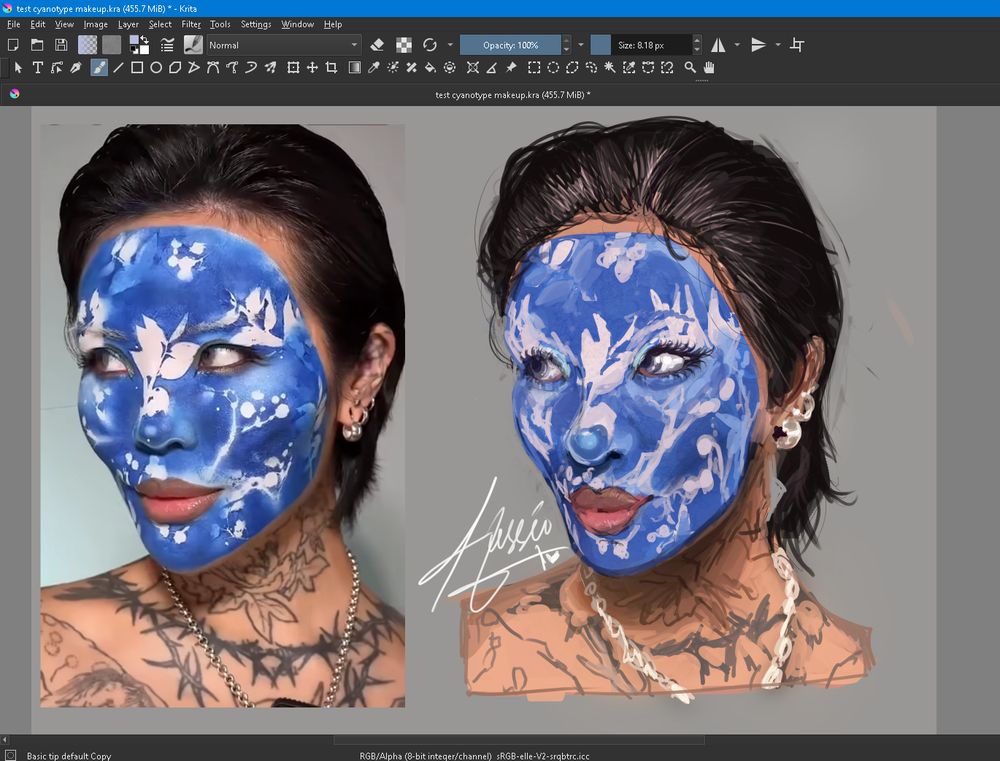This screenshot has width=1000, height=761.
Task: Toggle vertical mirror tool
Action: 758,45
